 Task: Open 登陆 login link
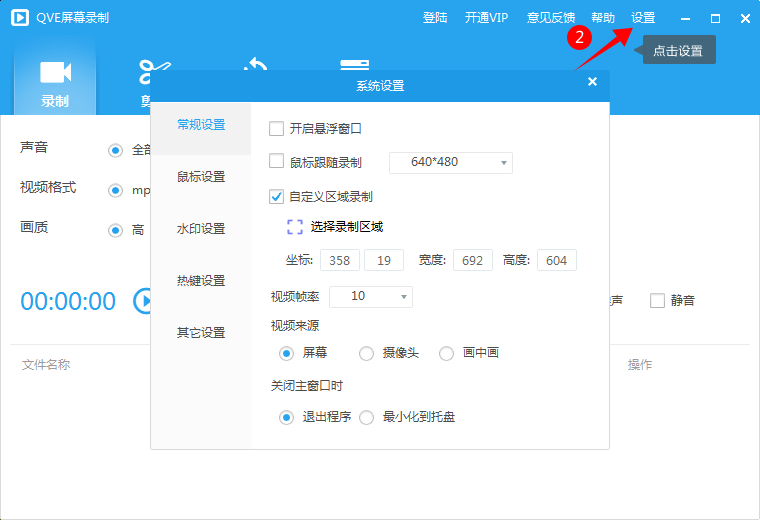pyautogui.click(x=435, y=18)
